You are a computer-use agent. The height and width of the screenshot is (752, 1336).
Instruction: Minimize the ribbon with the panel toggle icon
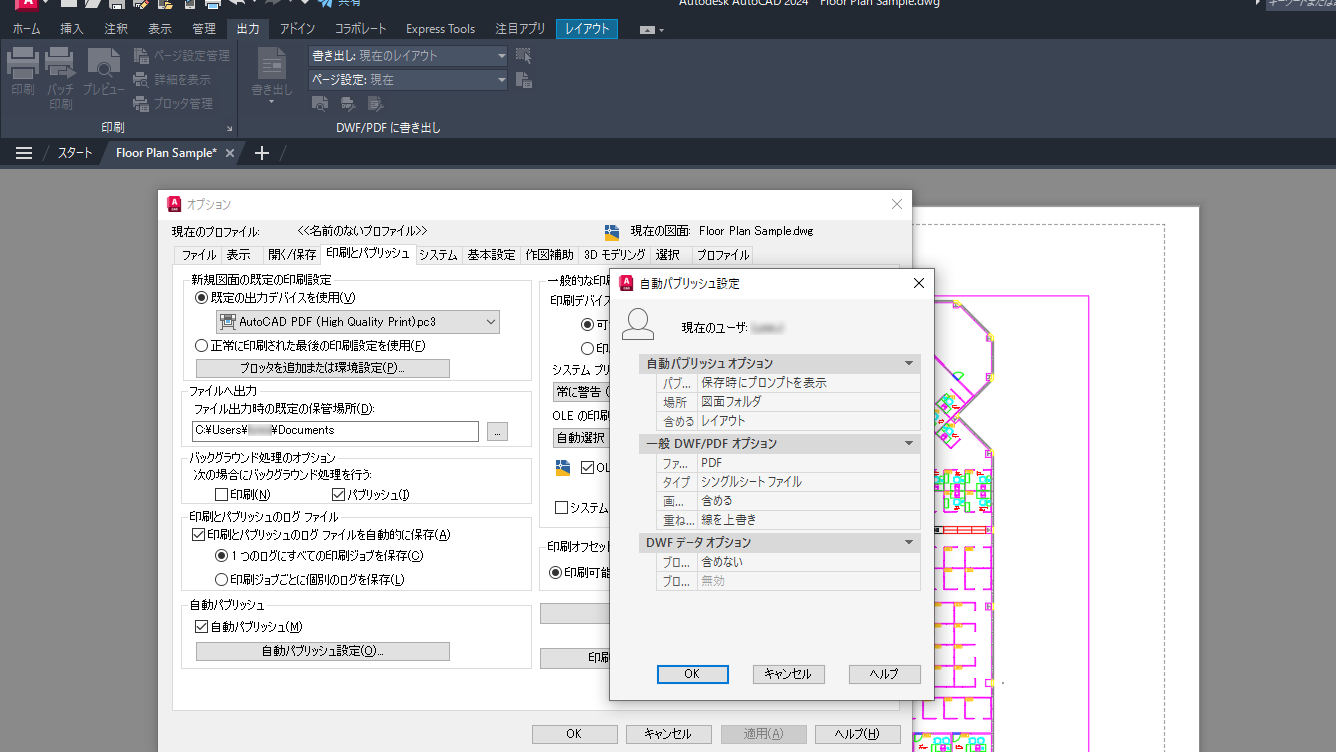[x=648, y=30]
